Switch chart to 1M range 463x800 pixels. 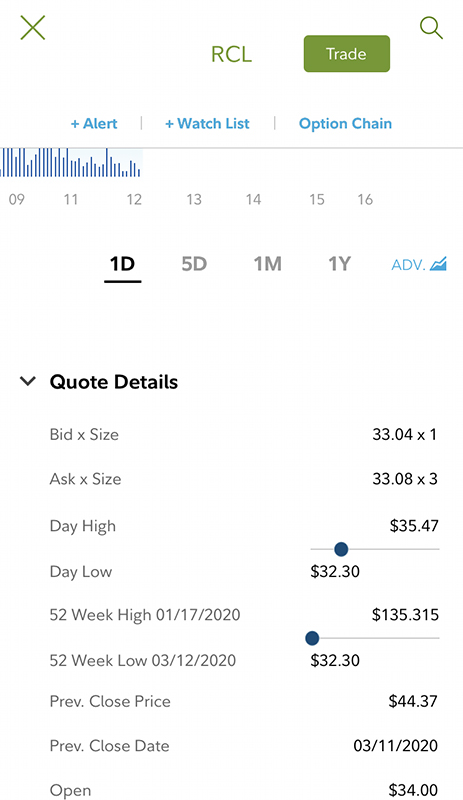coord(267,264)
